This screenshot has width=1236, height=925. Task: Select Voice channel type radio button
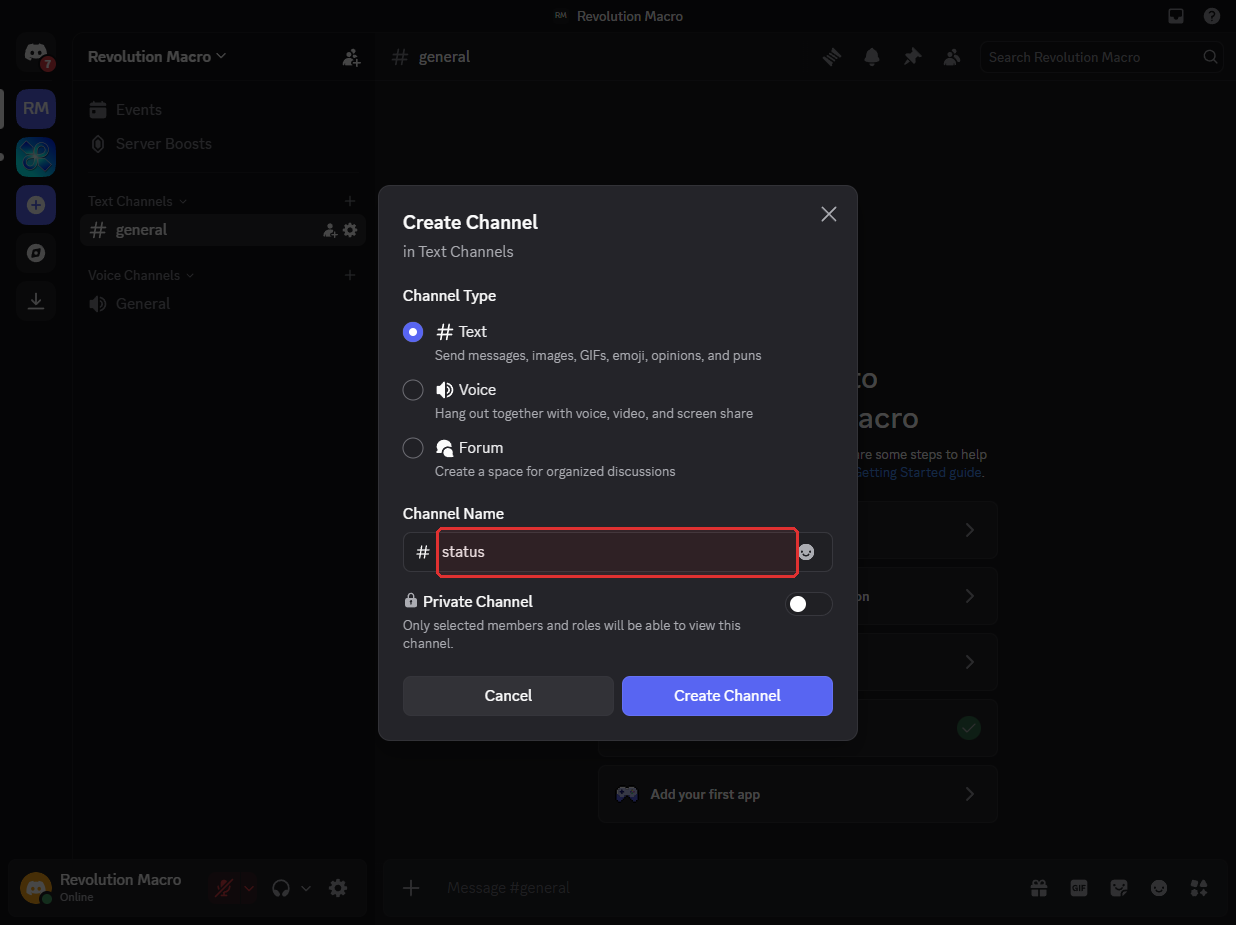tap(413, 390)
